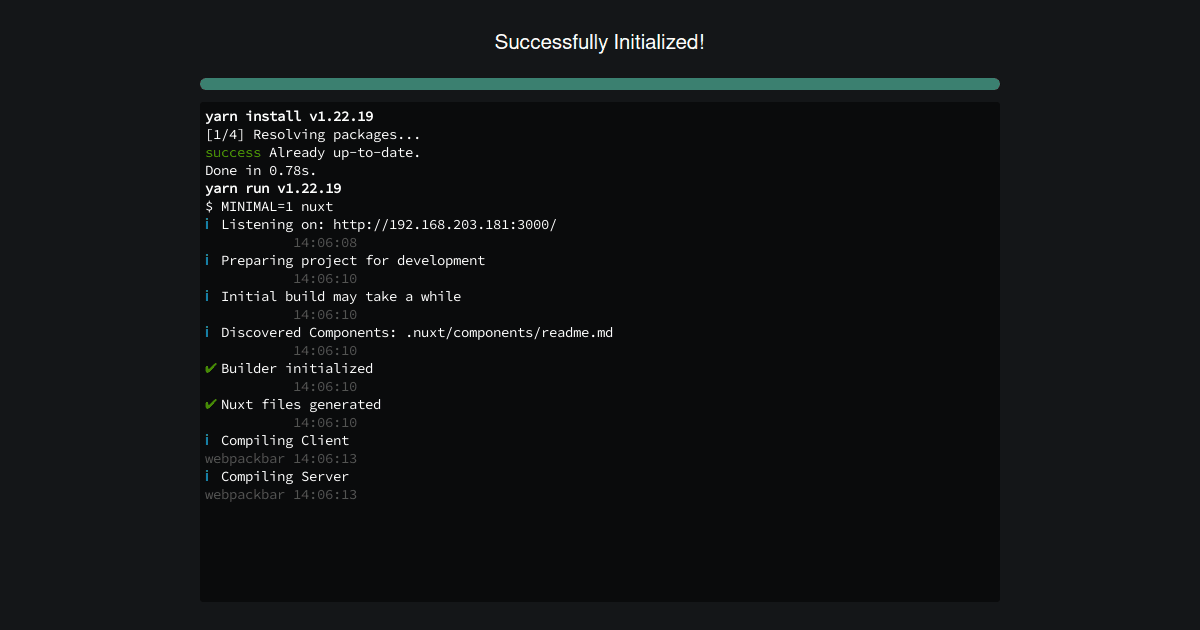
Task: Click the $ MINIMAL=1 nuxt command line
Action: [x=269, y=206]
